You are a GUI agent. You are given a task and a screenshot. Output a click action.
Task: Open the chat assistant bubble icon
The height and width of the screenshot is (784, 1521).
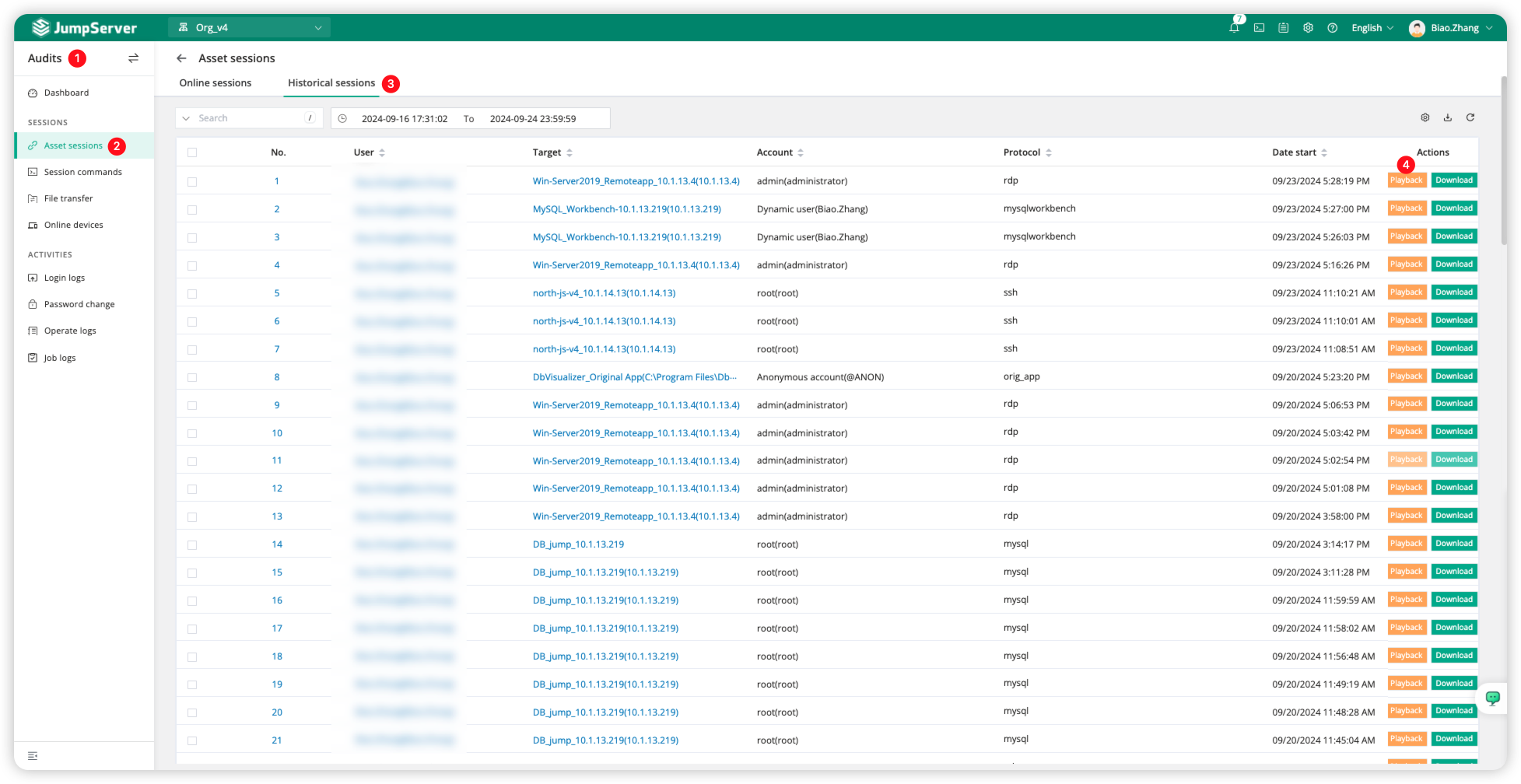click(x=1493, y=698)
